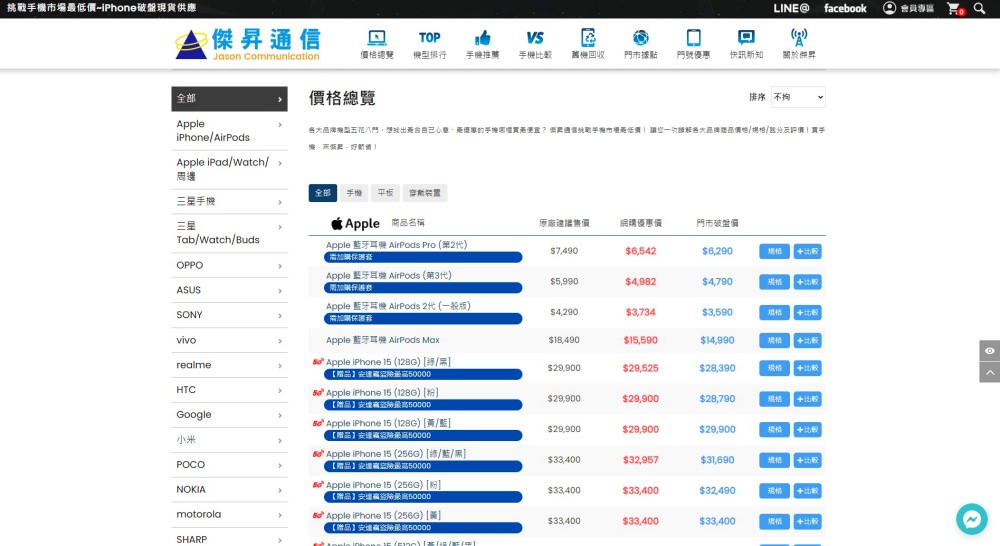This screenshot has width=1000, height=546.
Task: Expand Apple iPad/Watch/周邊 sidebar category
Action: coord(230,169)
